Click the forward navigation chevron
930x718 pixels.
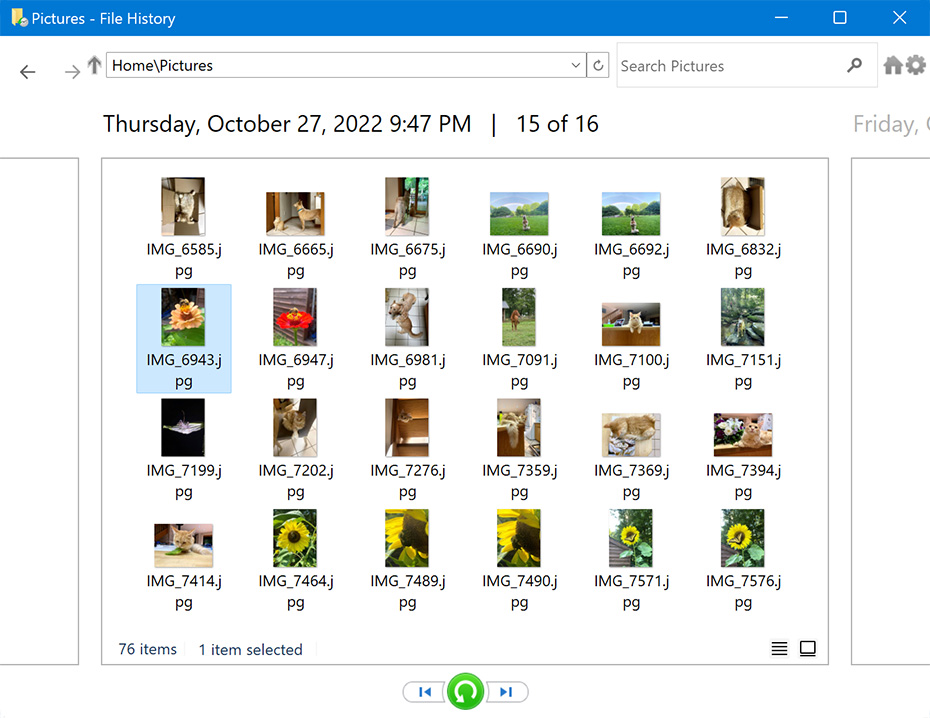click(x=70, y=71)
